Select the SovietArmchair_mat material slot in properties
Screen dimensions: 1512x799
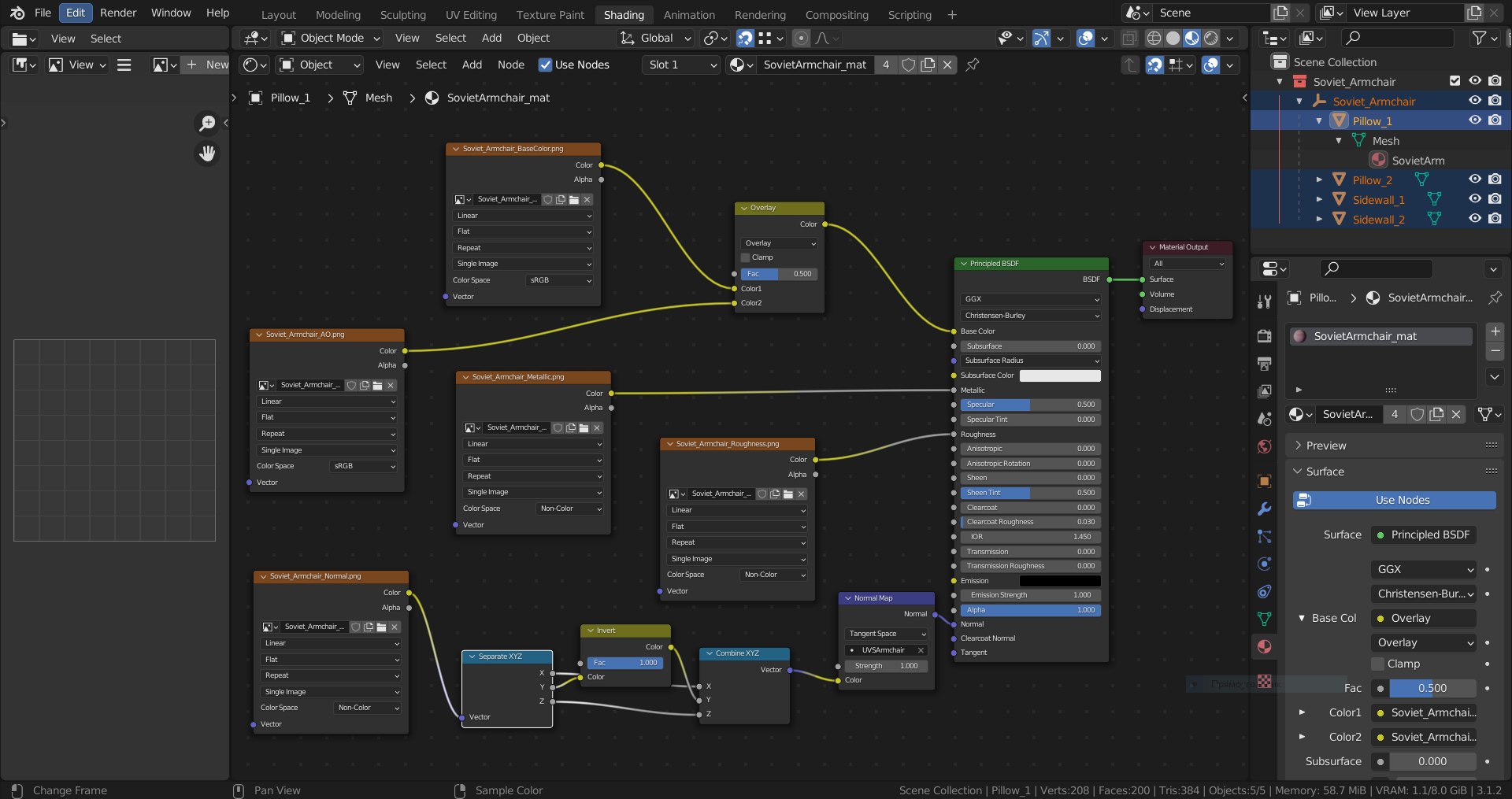coord(1381,336)
